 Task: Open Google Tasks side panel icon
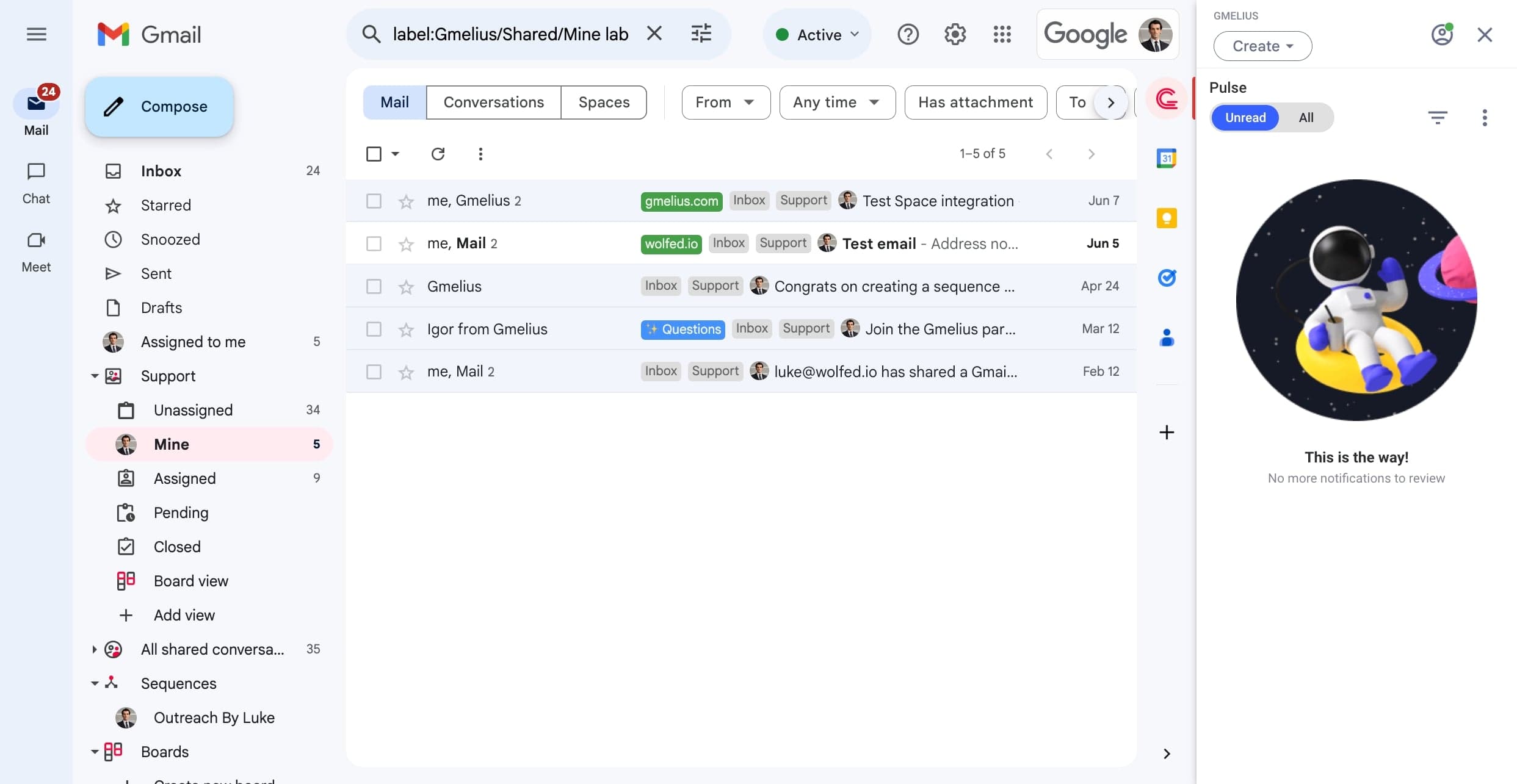(x=1166, y=278)
